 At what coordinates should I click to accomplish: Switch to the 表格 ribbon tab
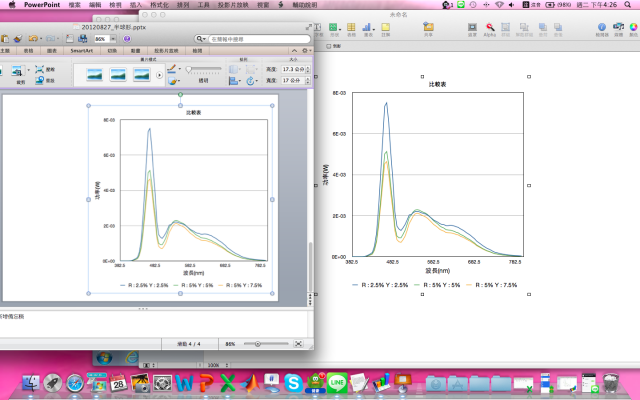[28, 51]
